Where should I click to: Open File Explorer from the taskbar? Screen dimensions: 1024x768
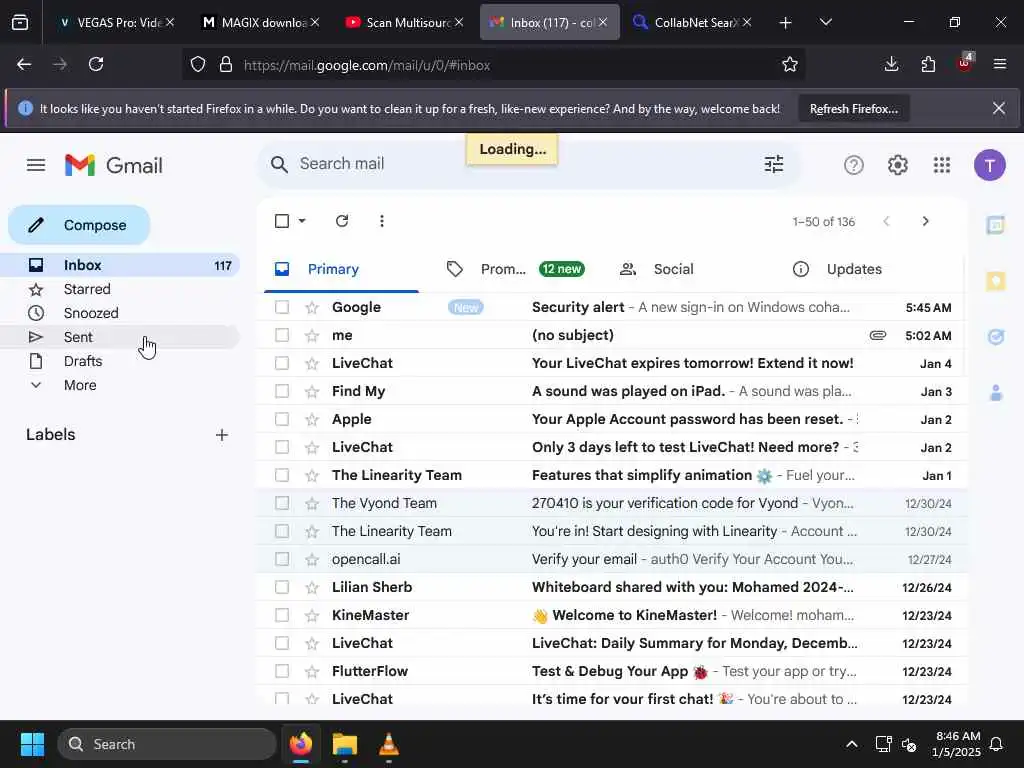pos(345,744)
